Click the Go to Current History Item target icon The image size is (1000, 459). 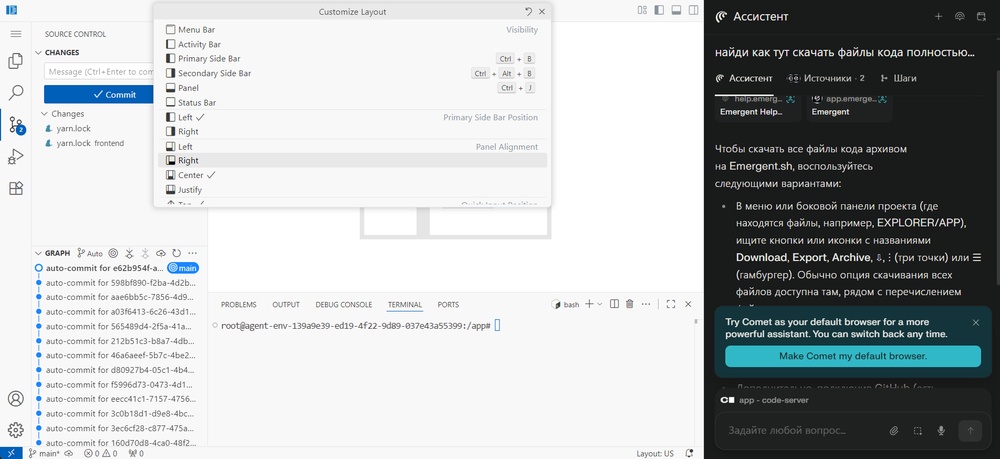click(113, 253)
